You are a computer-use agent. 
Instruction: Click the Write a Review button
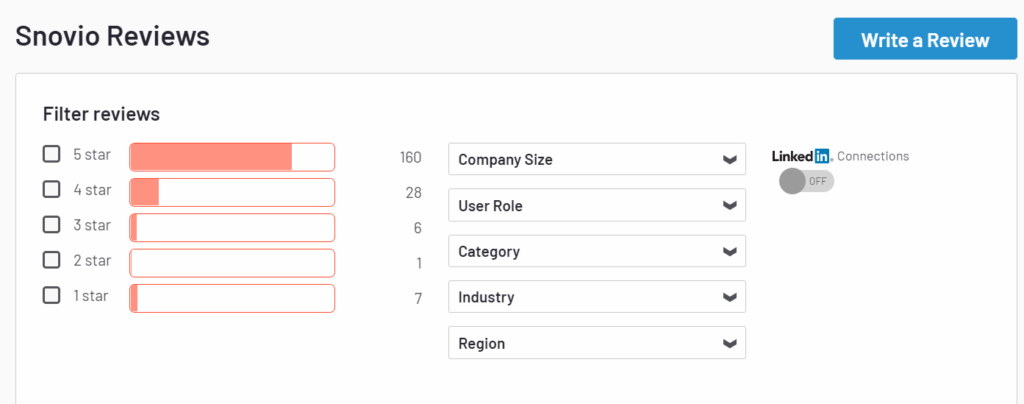coord(925,40)
